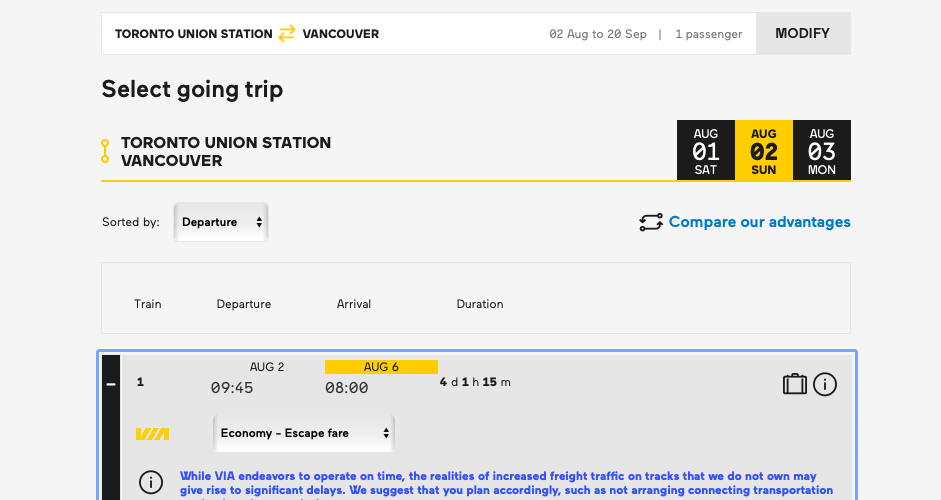
Task: Click the compare arrows icon
Action: click(651, 222)
